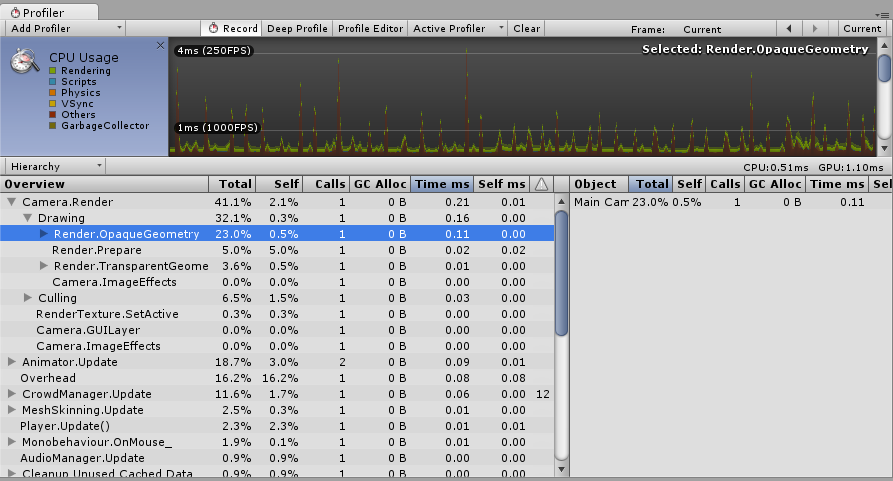Select the Overhead row
This screenshot has height=481, width=893.
click(277, 377)
